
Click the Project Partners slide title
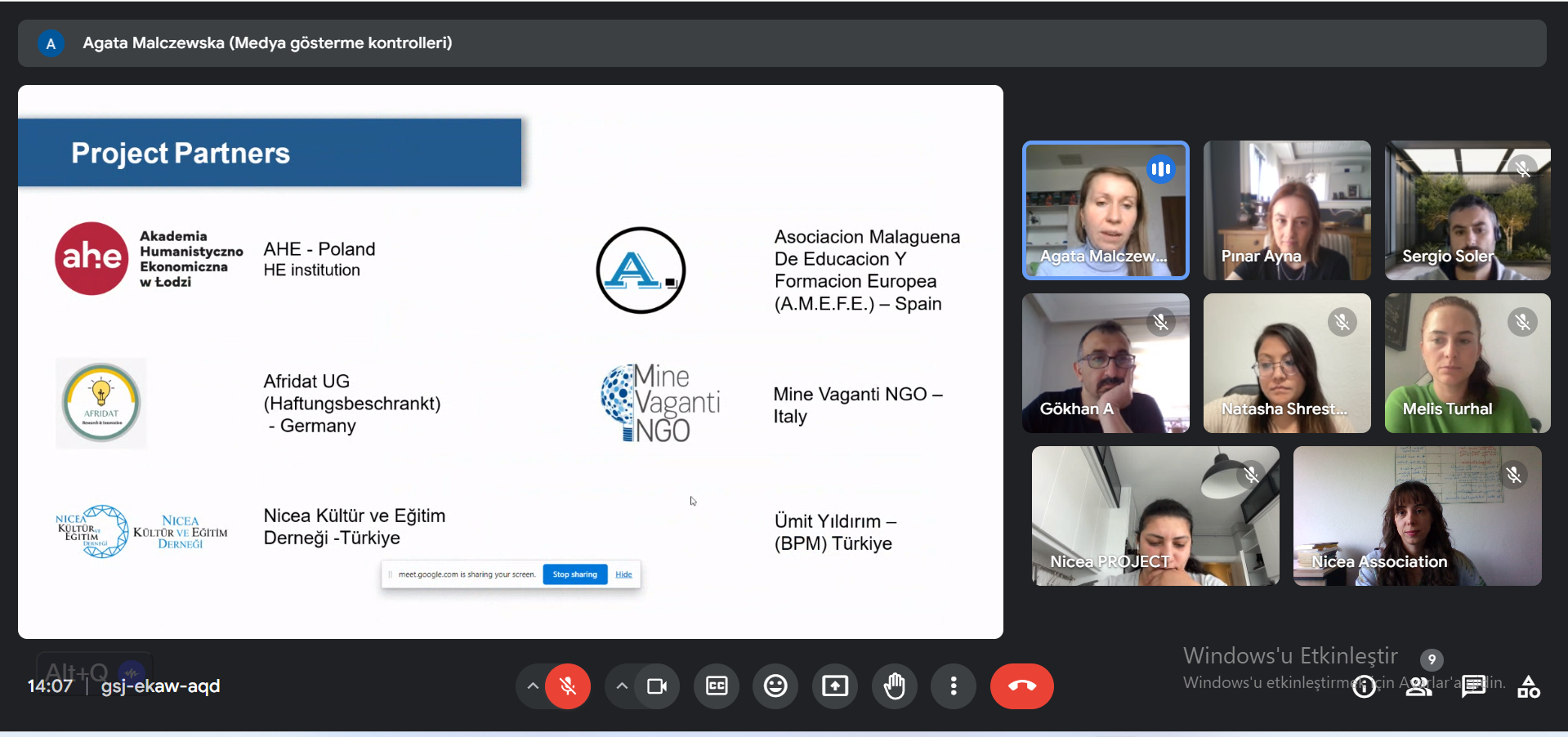point(181,154)
